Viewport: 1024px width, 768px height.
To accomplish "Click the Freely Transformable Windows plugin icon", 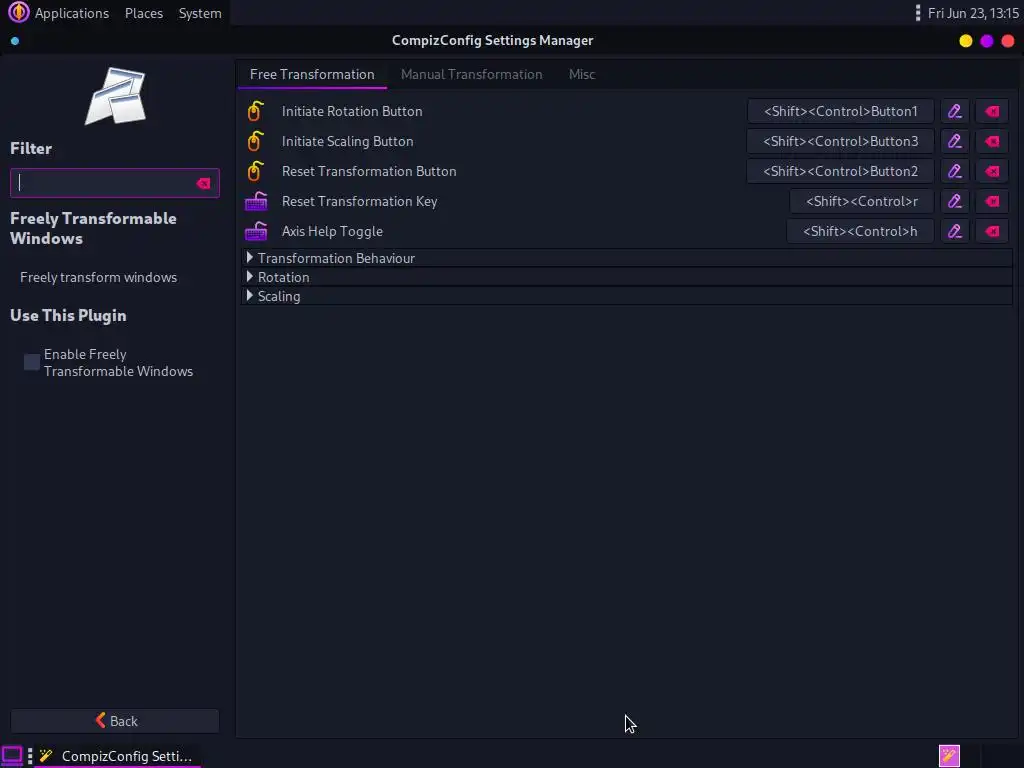I will pyautogui.click(x=116, y=96).
